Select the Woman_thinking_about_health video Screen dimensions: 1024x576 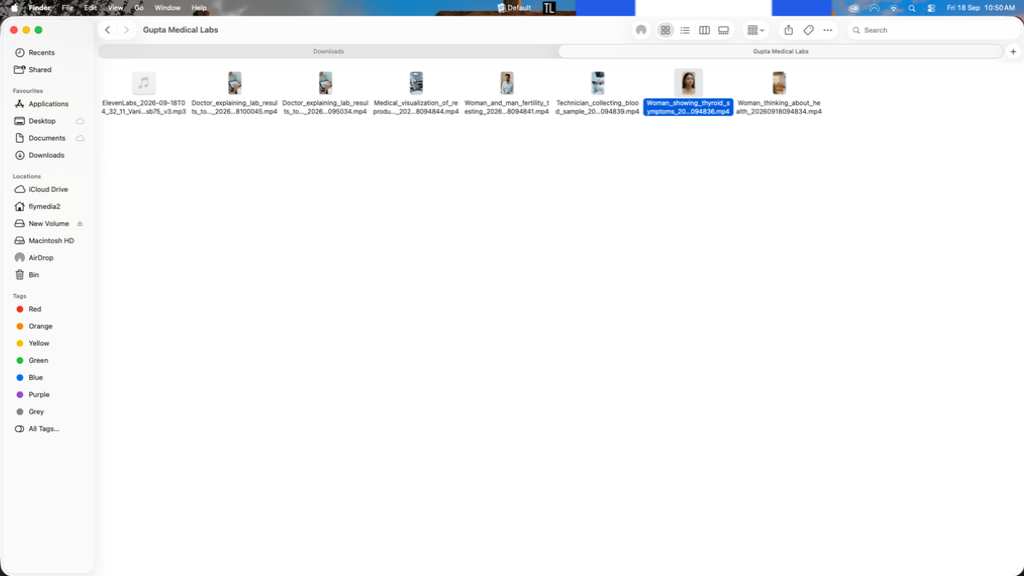click(778, 93)
